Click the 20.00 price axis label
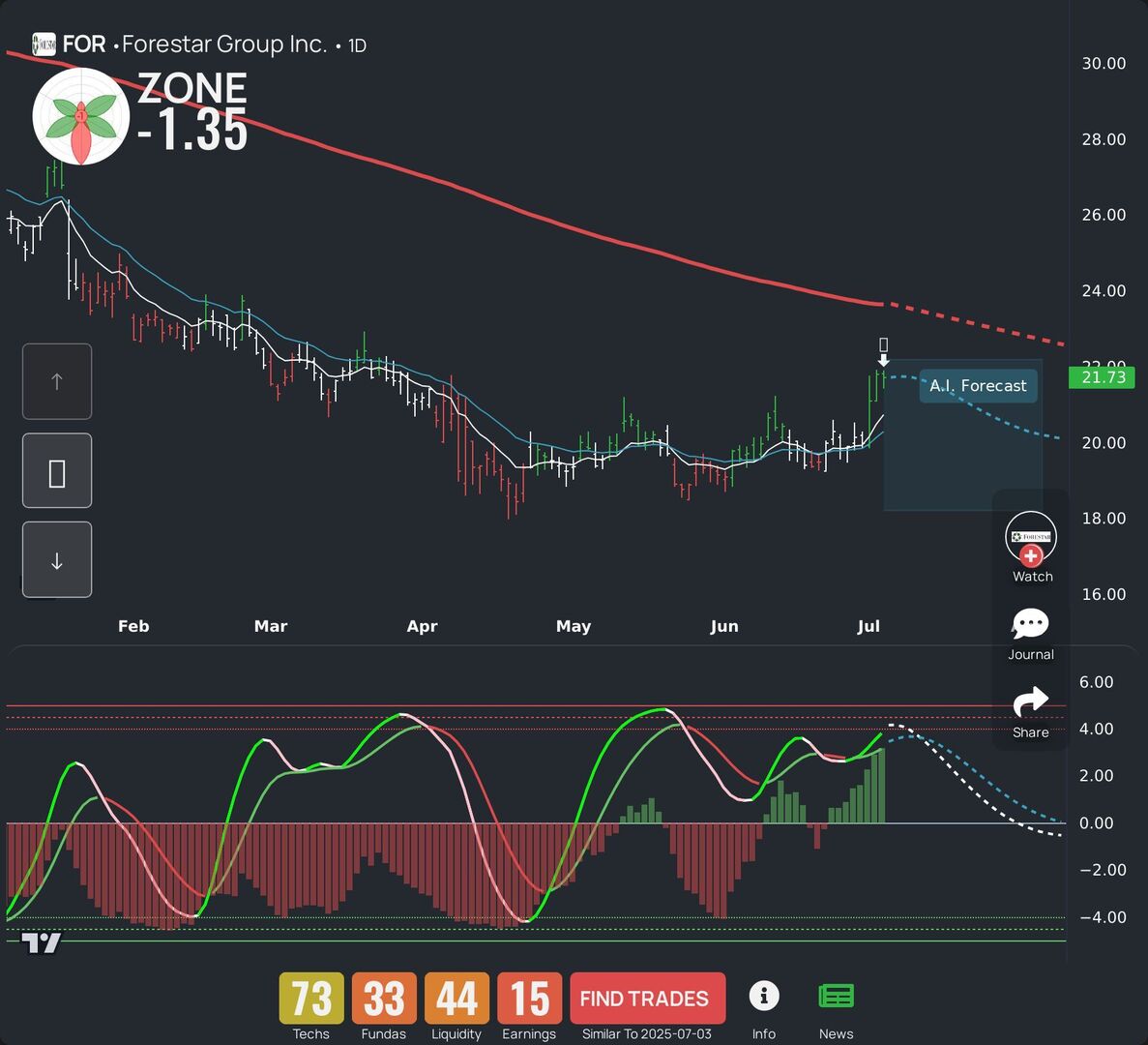Viewport: 1148px width, 1045px height. pos(1104,442)
